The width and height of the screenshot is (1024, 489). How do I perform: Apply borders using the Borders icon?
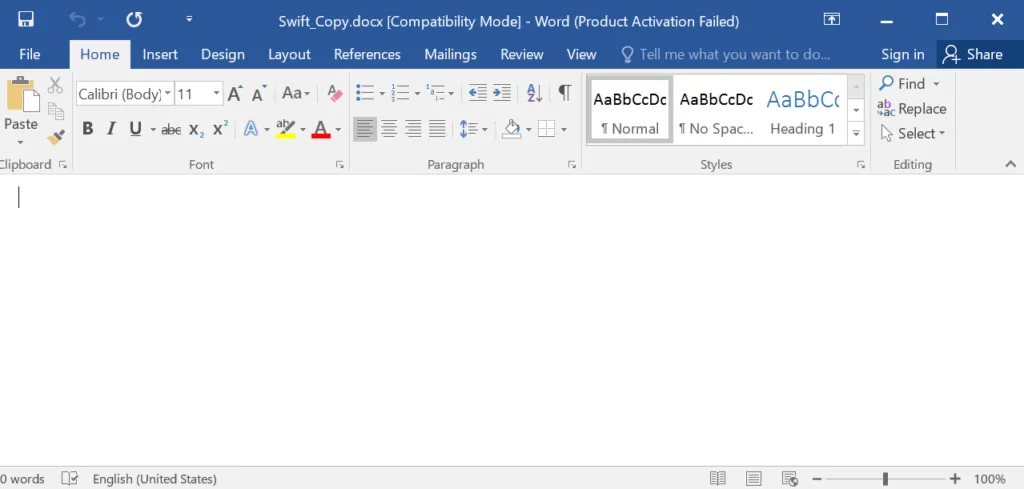(546, 129)
